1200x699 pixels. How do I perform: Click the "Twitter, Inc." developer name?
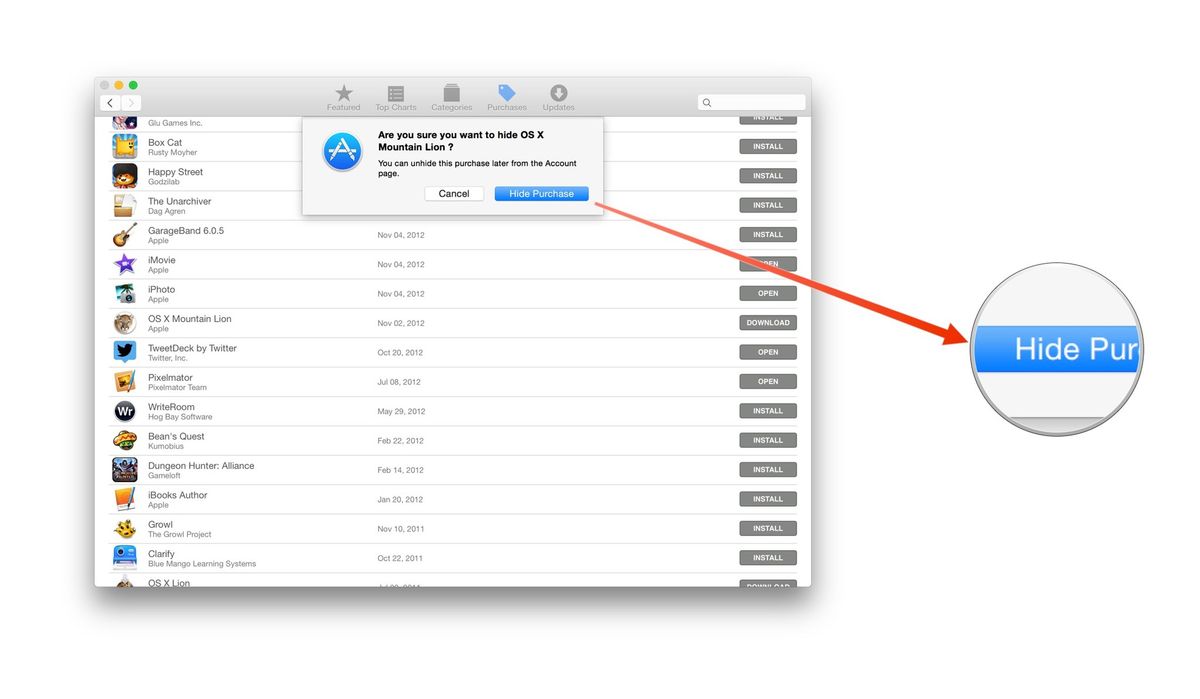pos(168,358)
